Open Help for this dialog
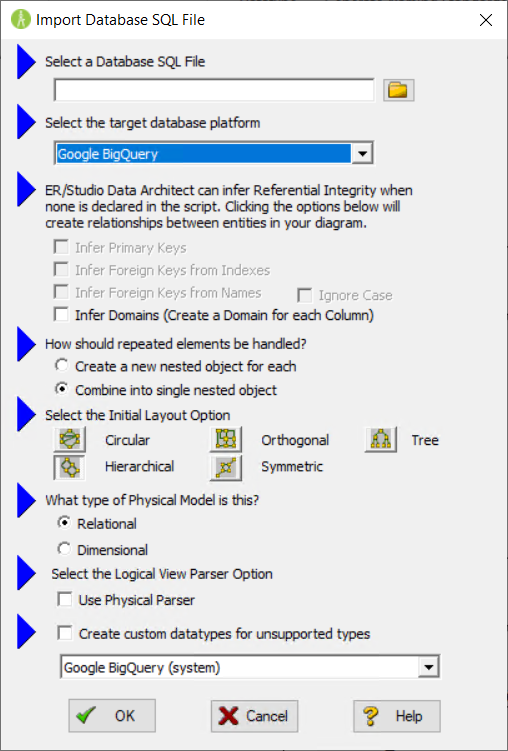This screenshot has height=751, width=508. click(396, 716)
